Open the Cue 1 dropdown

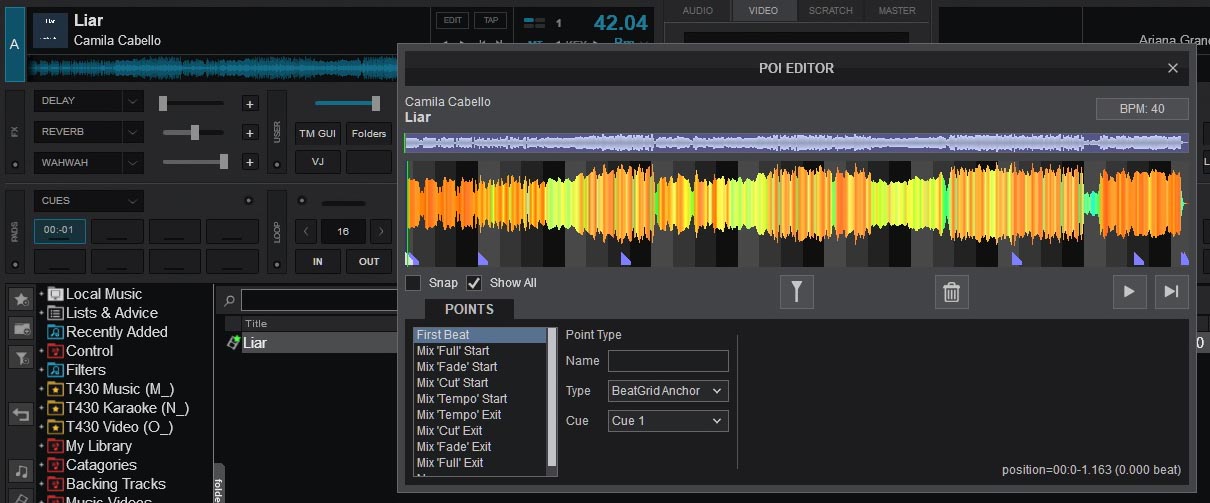pos(668,421)
